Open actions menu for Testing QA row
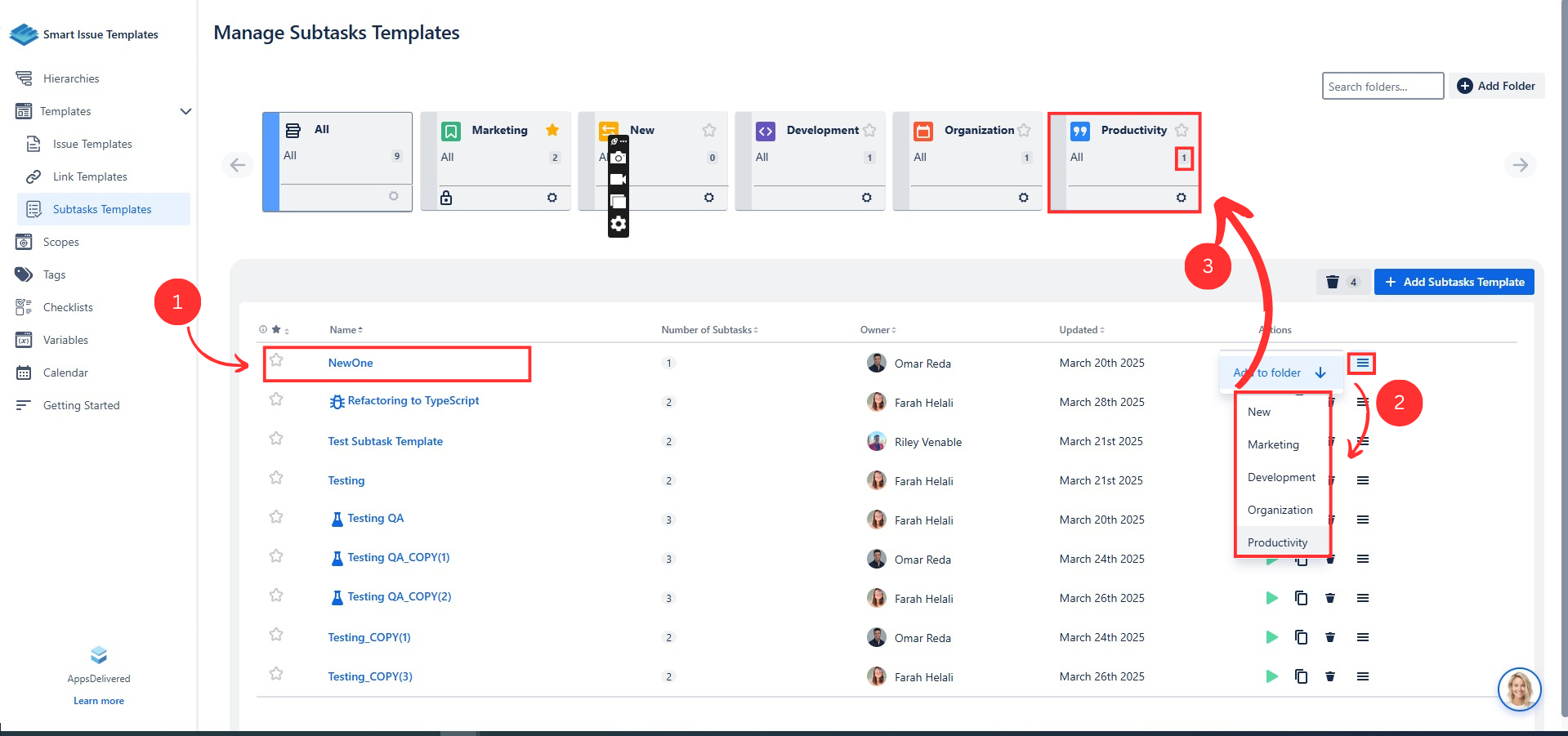Viewport: 1568px width, 736px height. 1362,520
